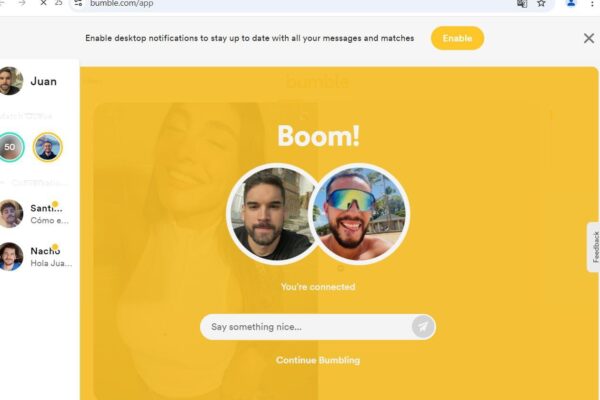Image resolution: width=600 pixels, height=400 pixels.
Task: Click translate page icon in address bar
Action: (x=522, y=3)
